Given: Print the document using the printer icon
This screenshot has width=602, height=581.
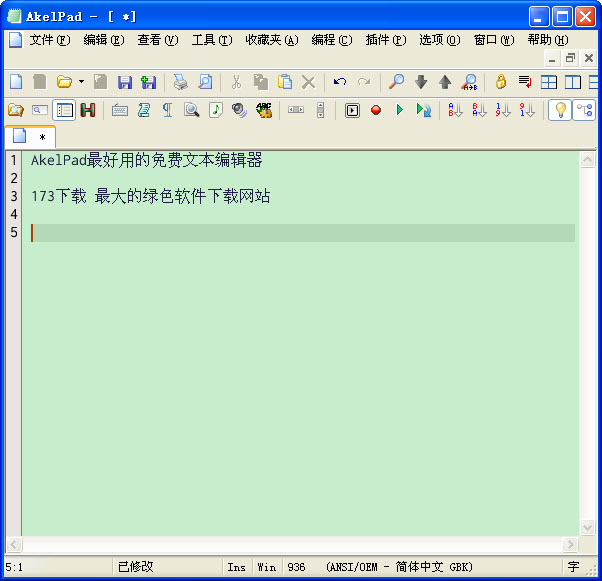Looking at the screenshot, I should (180, 82).
